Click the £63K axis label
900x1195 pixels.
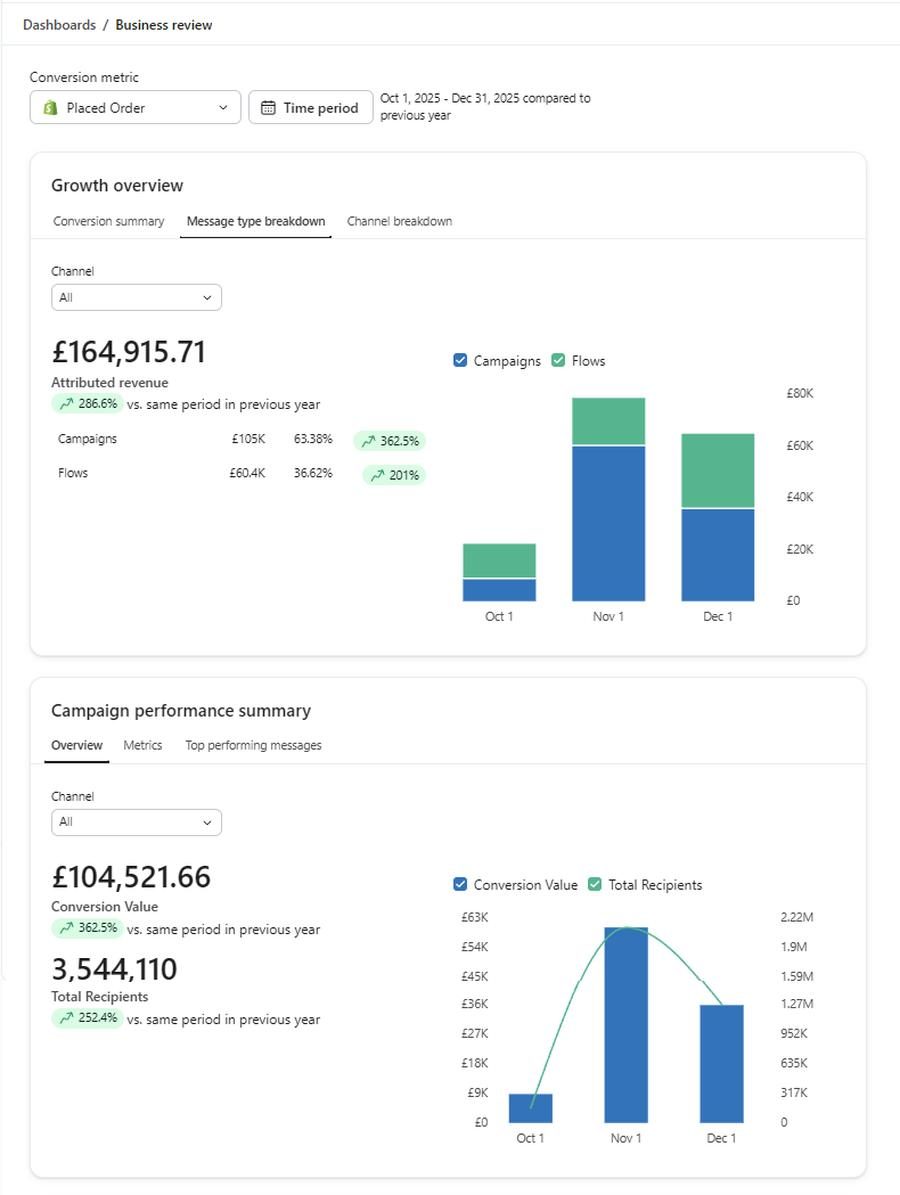click(x=475, y=917)
